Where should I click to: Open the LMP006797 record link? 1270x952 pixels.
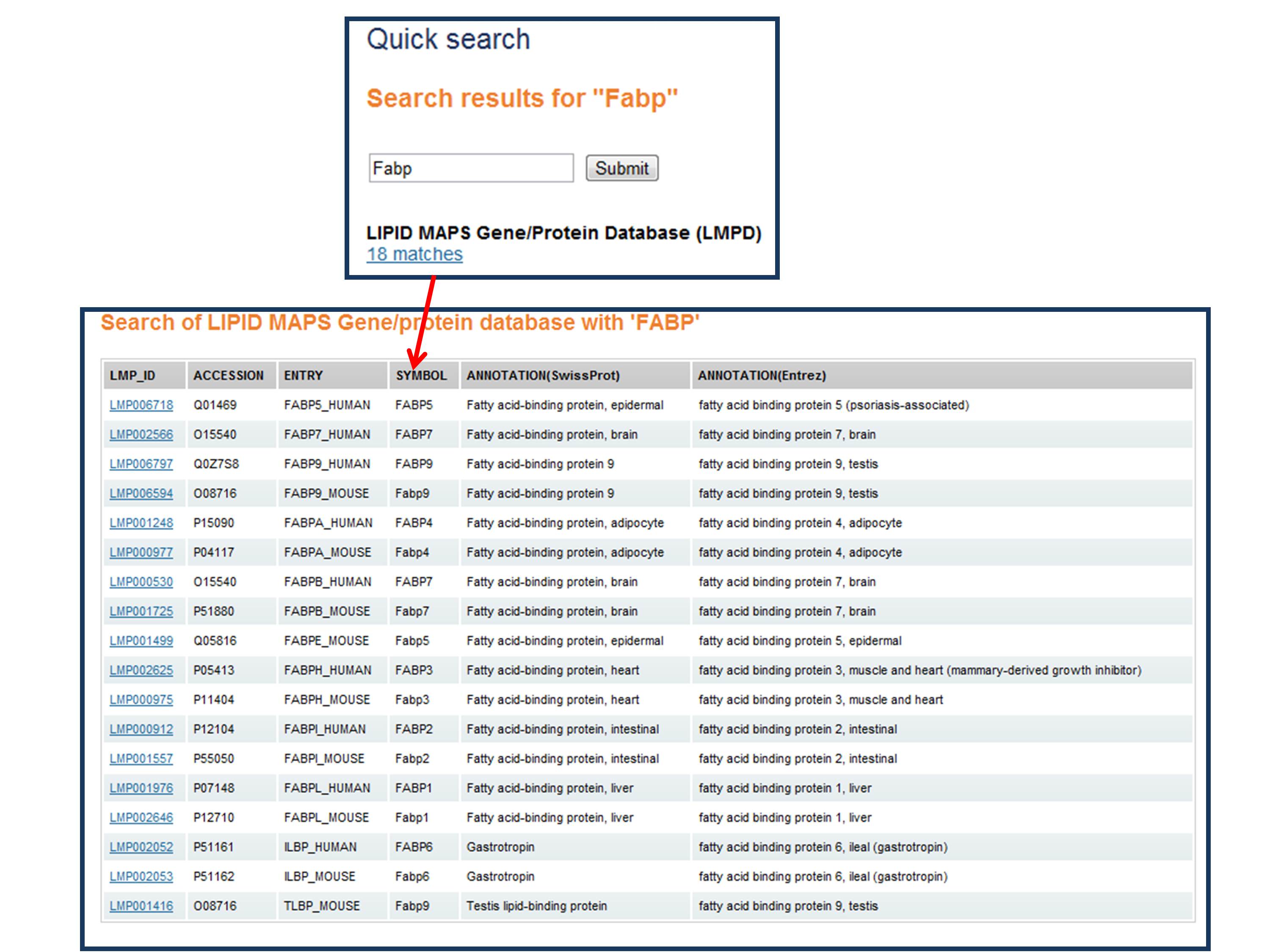click(141, 464)
